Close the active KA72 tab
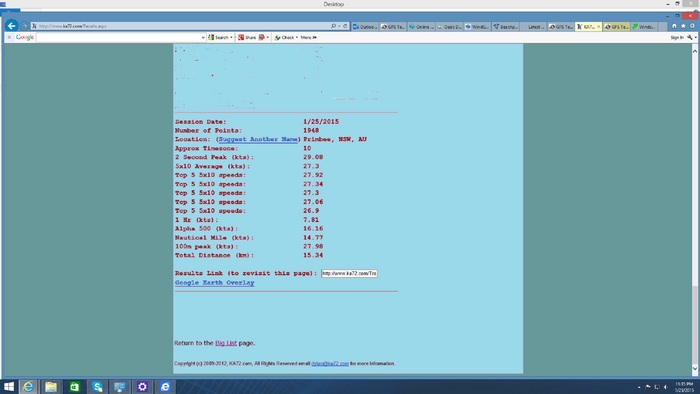 click(599, 27)
